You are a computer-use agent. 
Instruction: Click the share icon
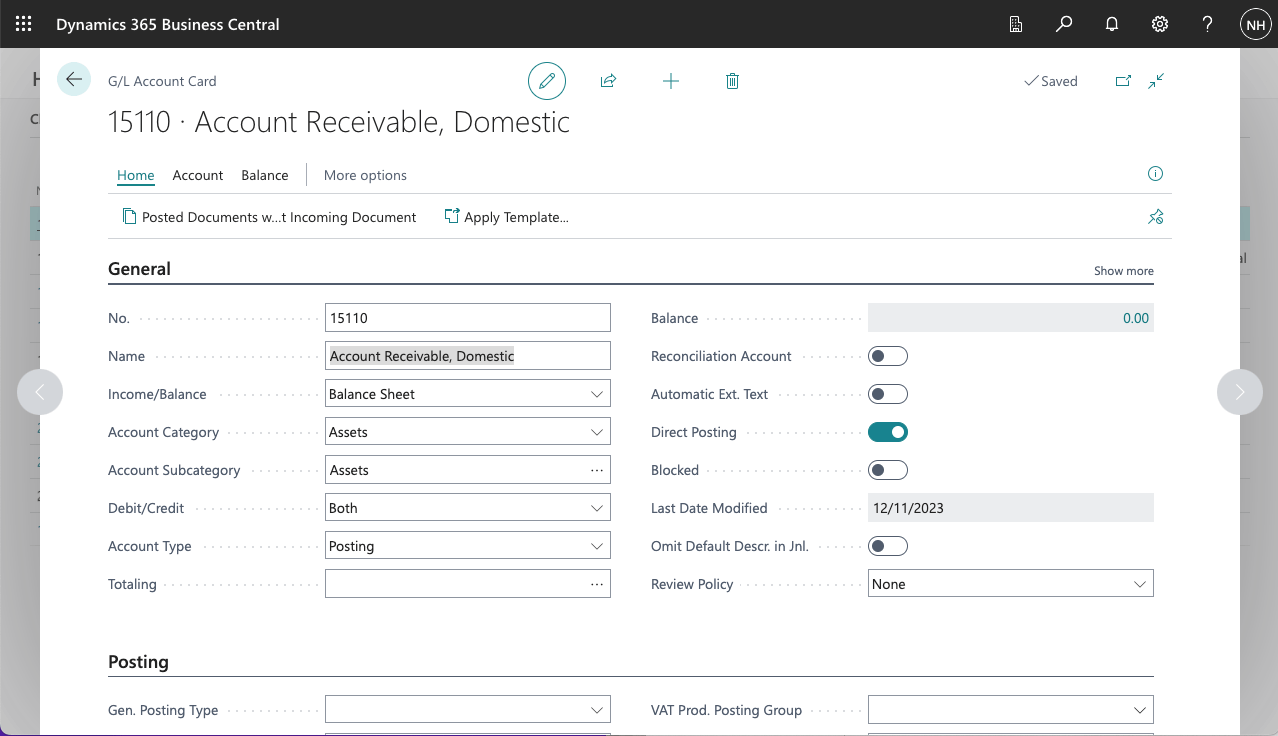point(608,81)
